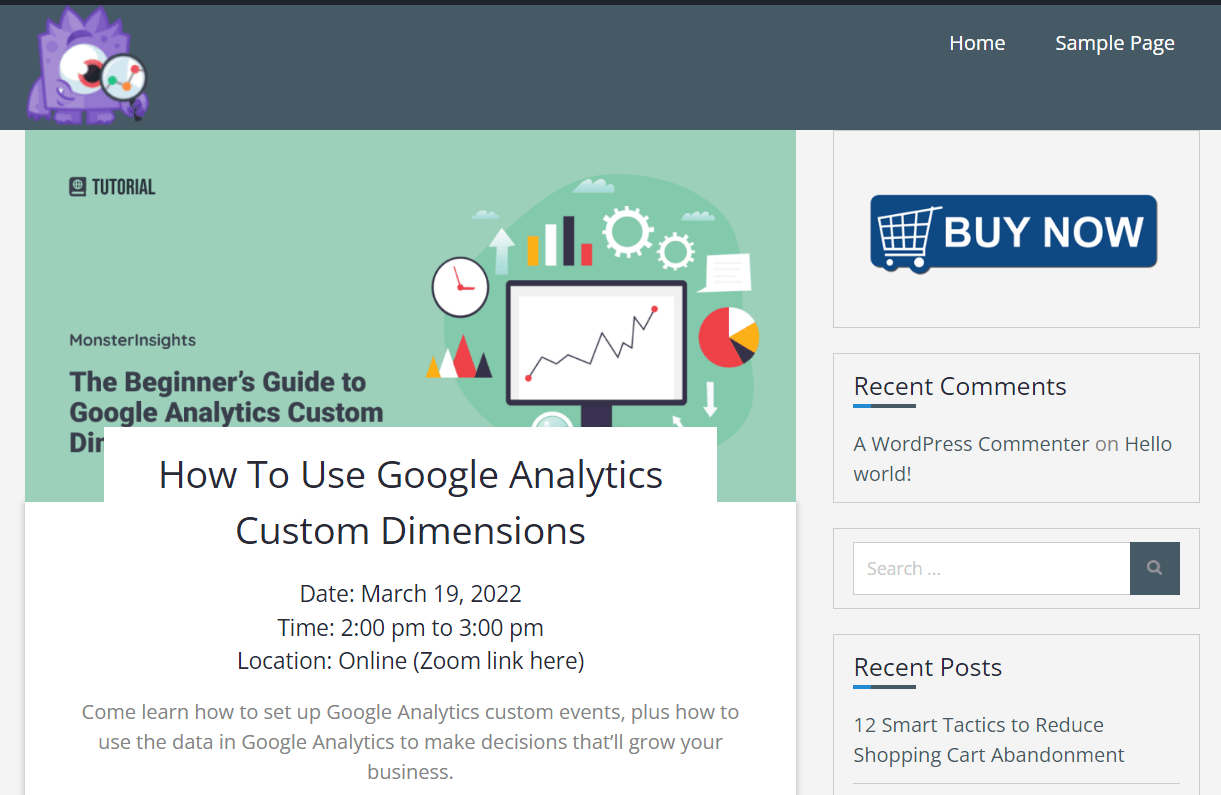This screenshot has width=1221, height=795.
Task: Open the A WordPress Commenter link
Action: [x=971, y=444]
